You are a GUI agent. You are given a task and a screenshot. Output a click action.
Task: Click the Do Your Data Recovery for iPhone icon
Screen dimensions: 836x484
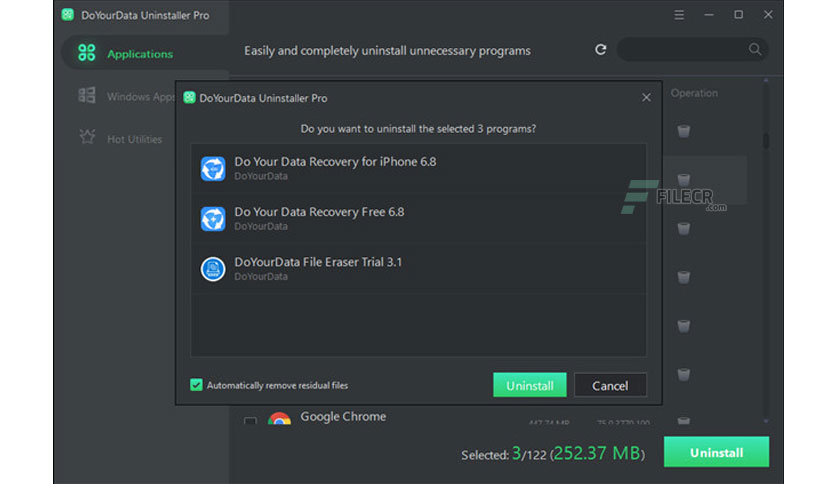(x=213, y=168)
